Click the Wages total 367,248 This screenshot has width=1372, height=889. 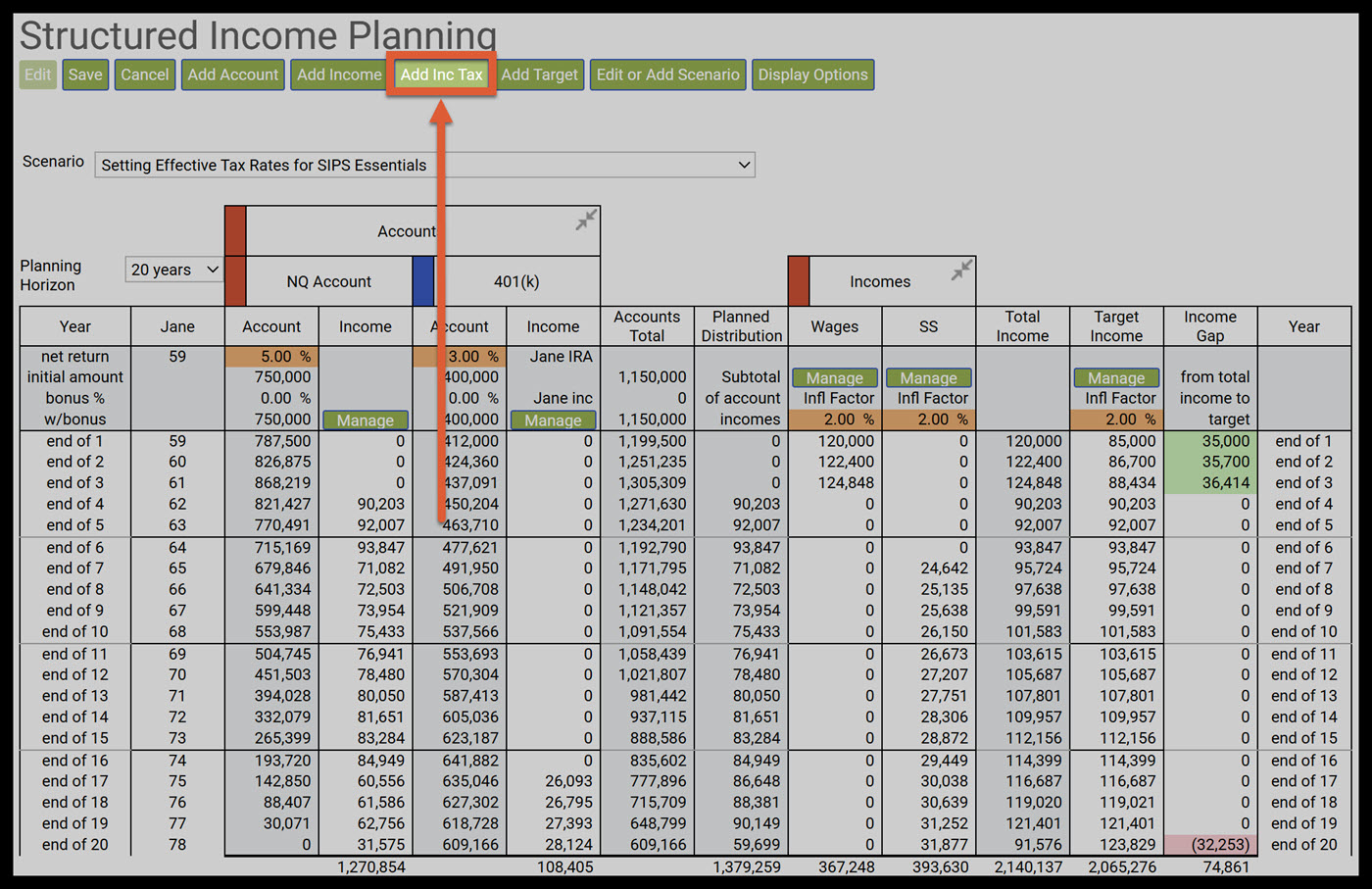tap(847, 867)
